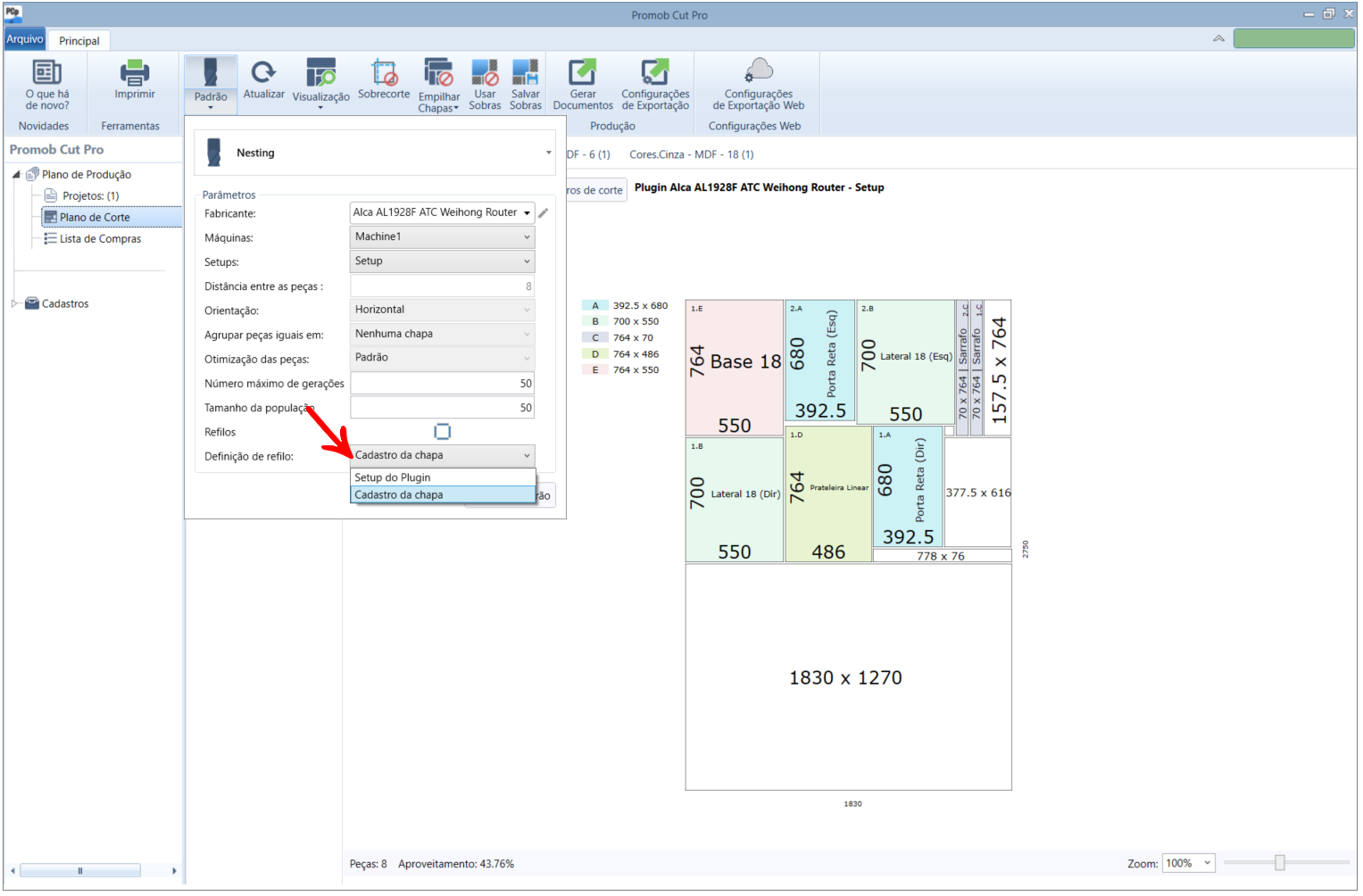Viewport: 1363px width, 896px height.
Task: Open the 'Definição de refilo' combo box
Action: tap(442, 455)
